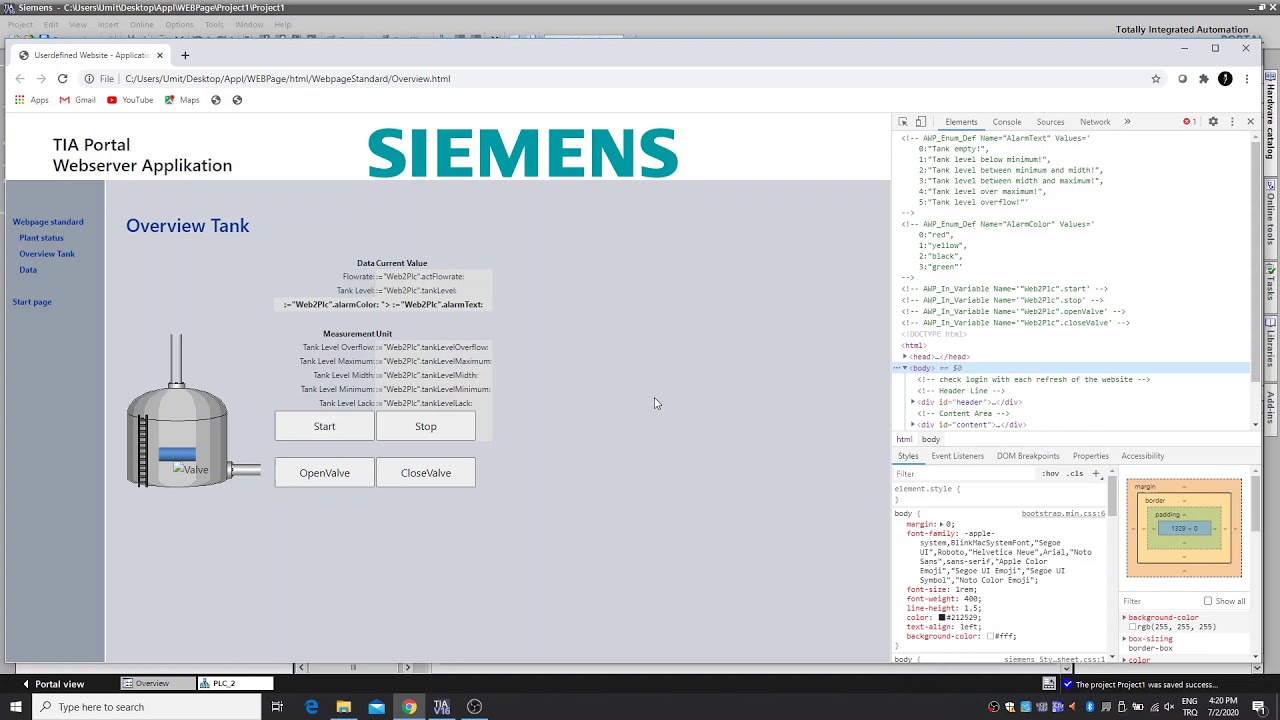Expand the div id="header" node
1280x720 pixels.
(x=913, y=402)
